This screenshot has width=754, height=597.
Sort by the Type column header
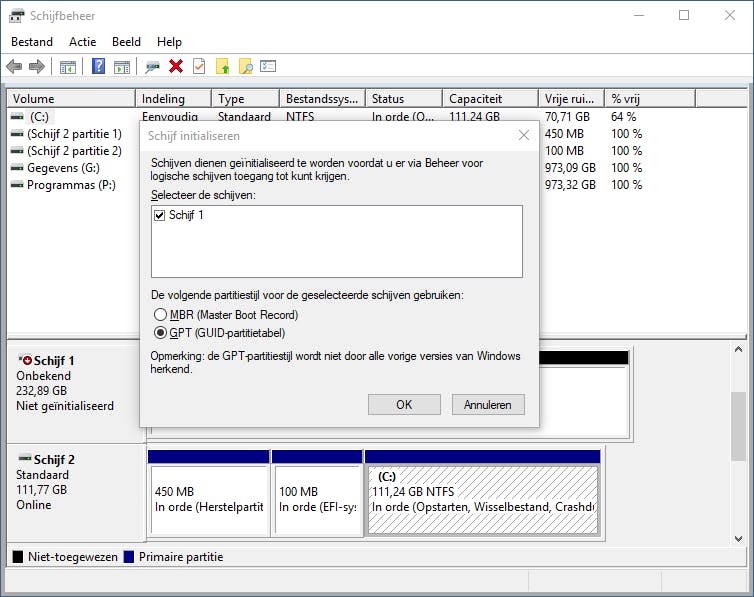pyautogui.click(x=246, y=99)
